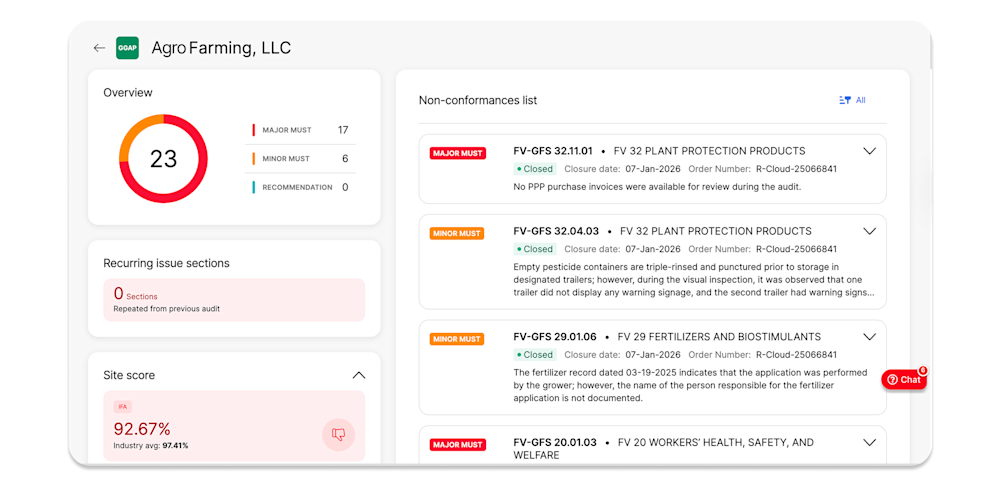
Task: Click Closed status on FV-GFS 32.04.03
Action: [535, 249]
